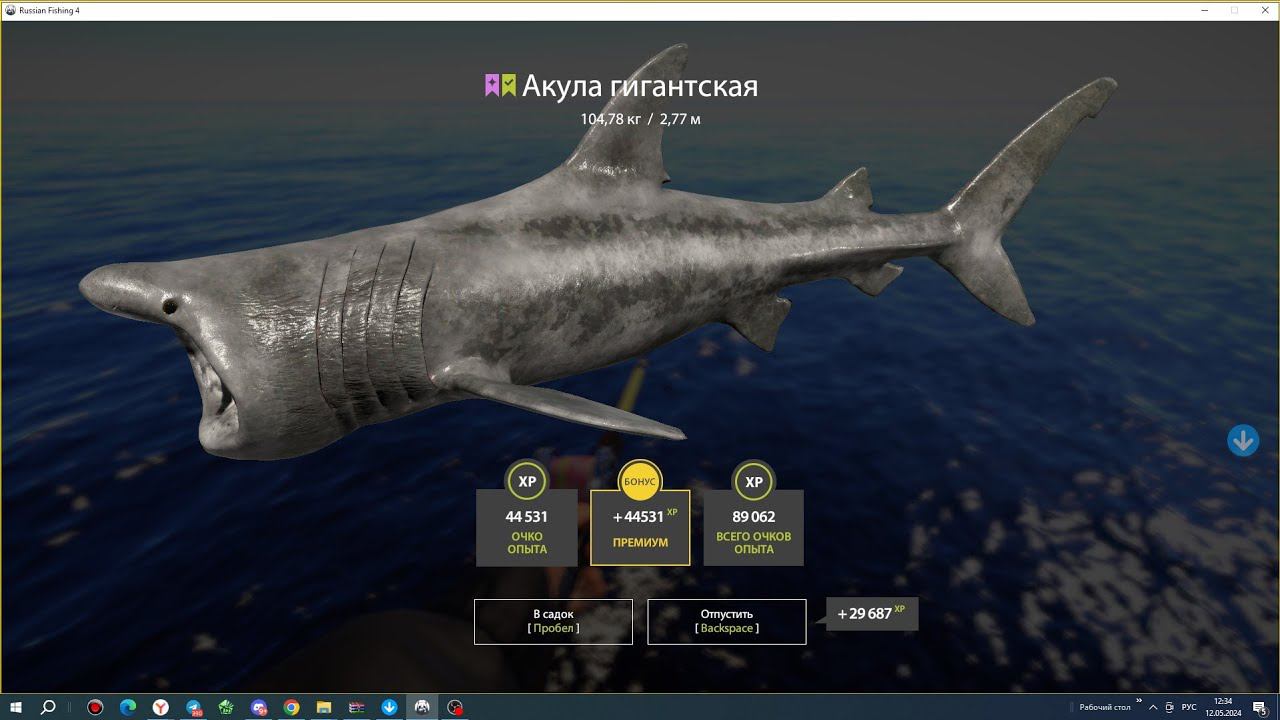The width and height of the screenshot is (1280, 720).
Task: Launch Microsoft Edge from the taskbar
Action: pyautogui.click(x=128, y=707)
